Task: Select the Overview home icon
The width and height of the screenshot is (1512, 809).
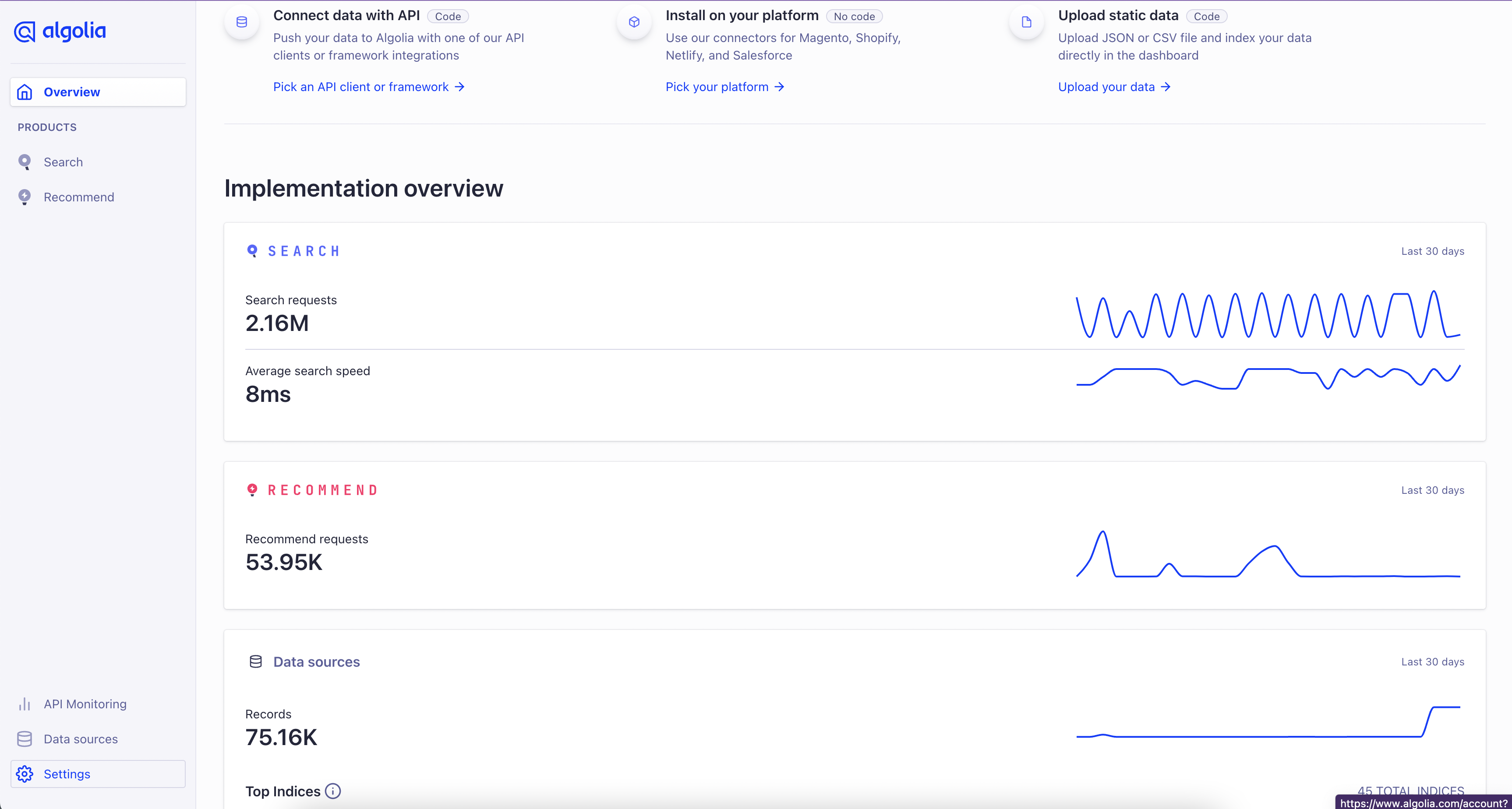Action: coord(24,91)
